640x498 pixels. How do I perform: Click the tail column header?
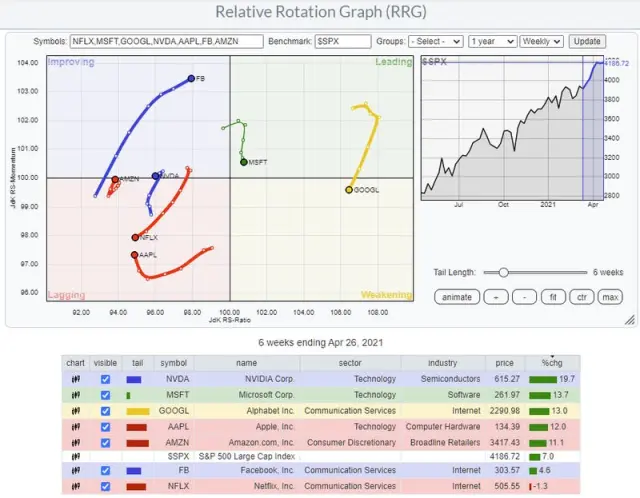[138, 363]
